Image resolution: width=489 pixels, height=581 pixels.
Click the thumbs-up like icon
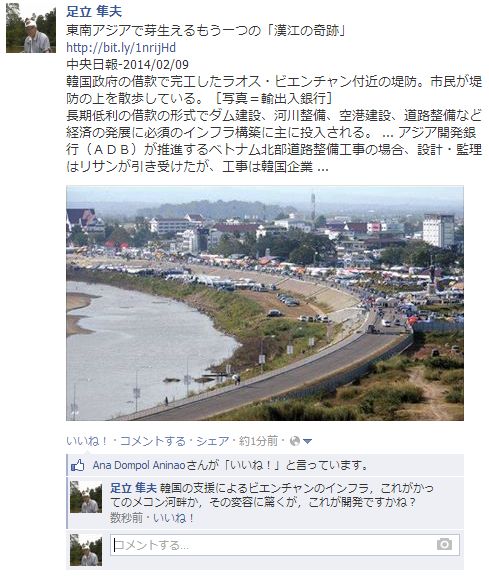click(x=78, y=465)
